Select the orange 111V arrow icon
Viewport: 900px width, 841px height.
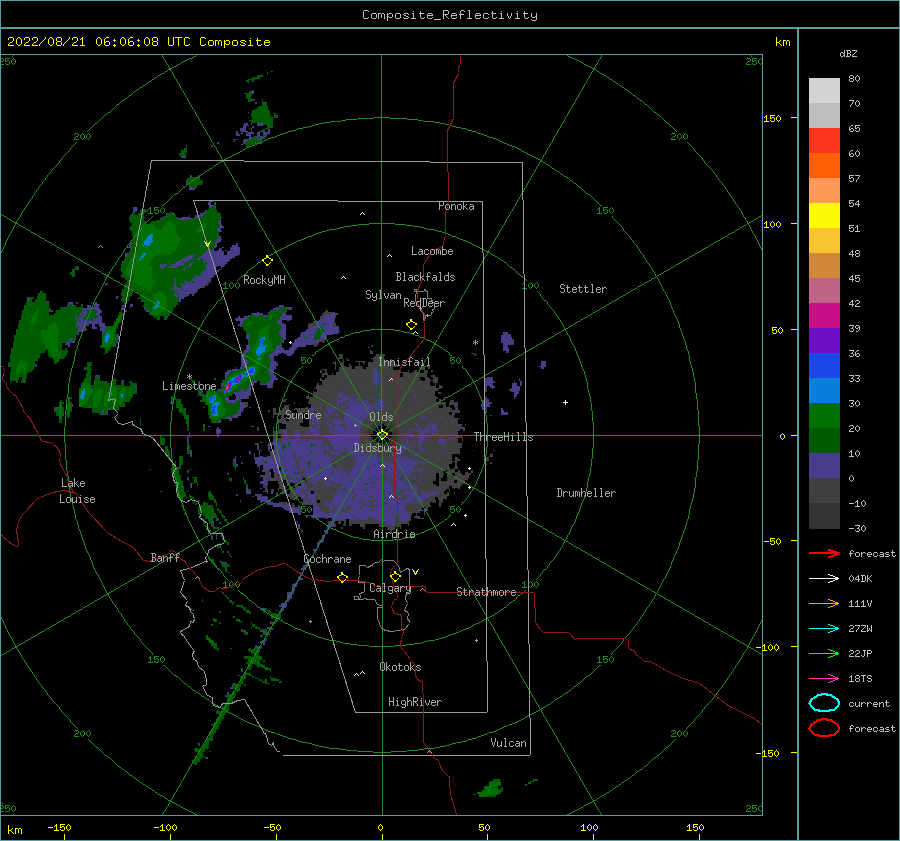tap(824, 603)
